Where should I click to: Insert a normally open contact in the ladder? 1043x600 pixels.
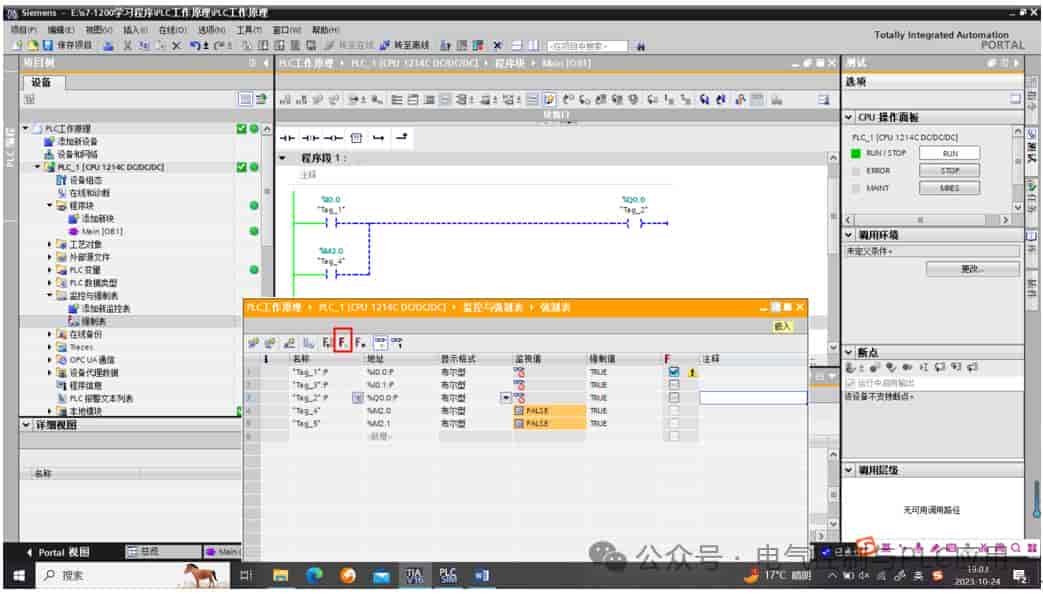[x=287, y=138]
